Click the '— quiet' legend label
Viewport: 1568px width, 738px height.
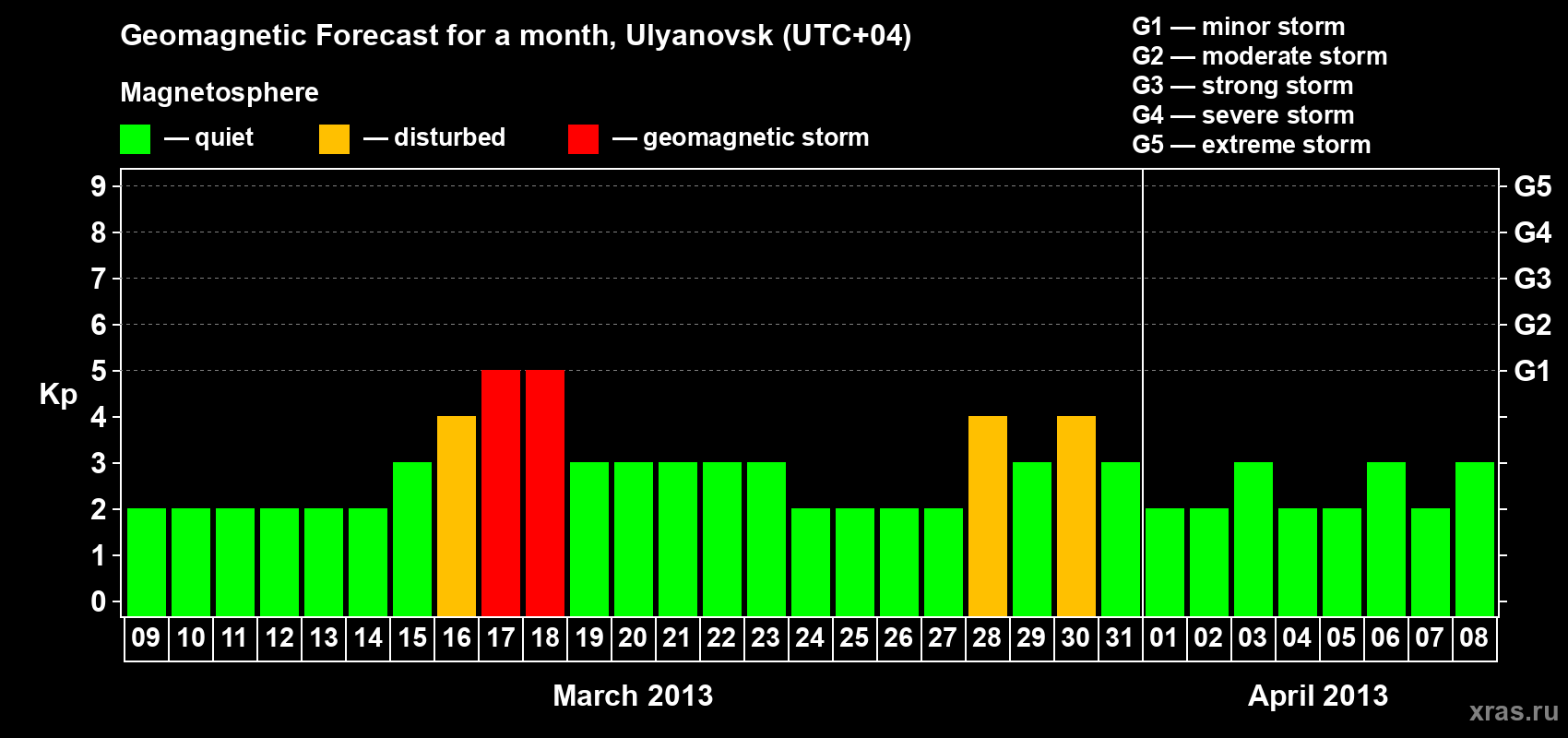click(208, 137)
